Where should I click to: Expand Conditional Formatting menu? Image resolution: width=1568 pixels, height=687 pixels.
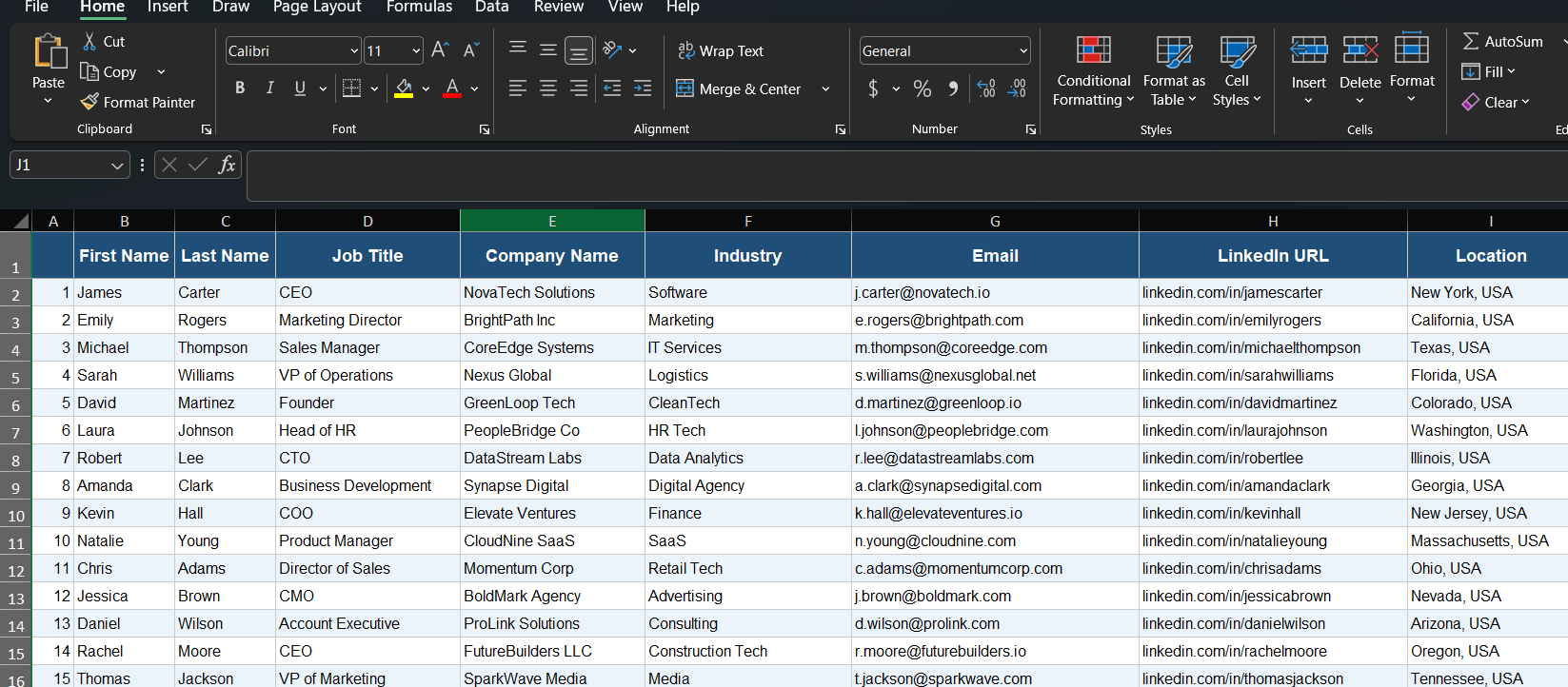[1093, 71]
